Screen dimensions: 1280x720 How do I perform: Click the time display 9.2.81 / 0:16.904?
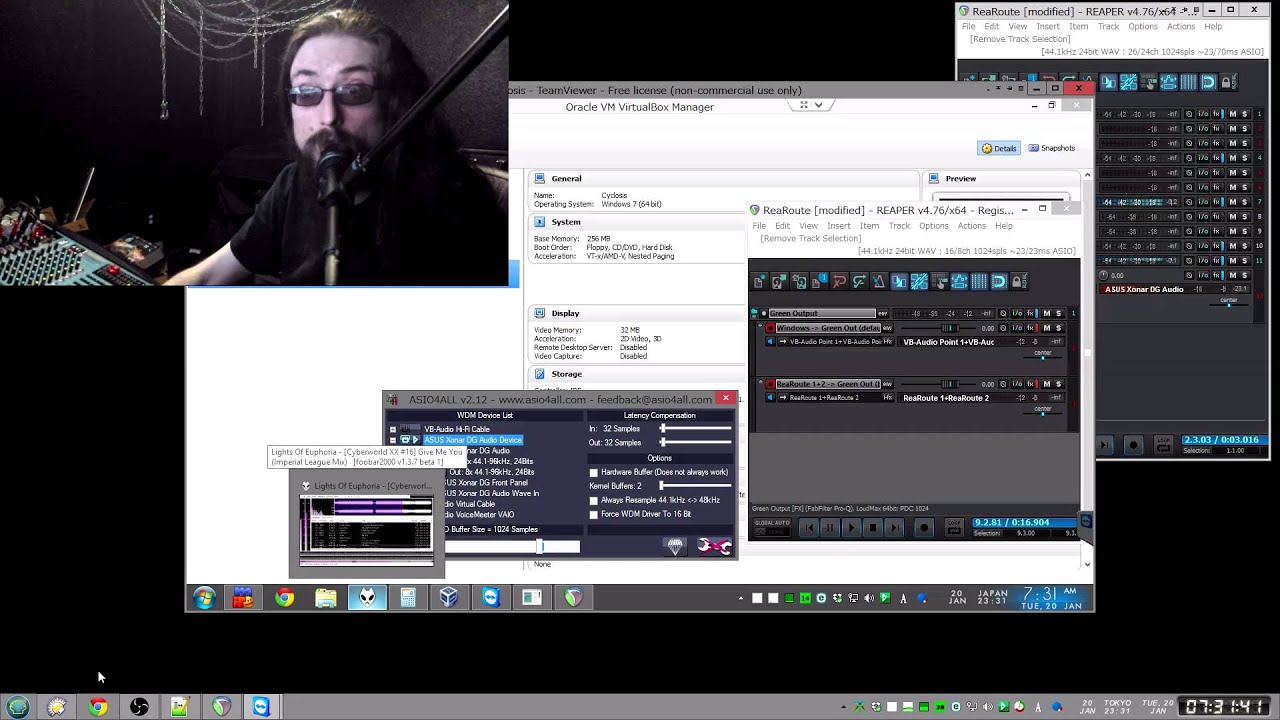[x=1024, y=522]
